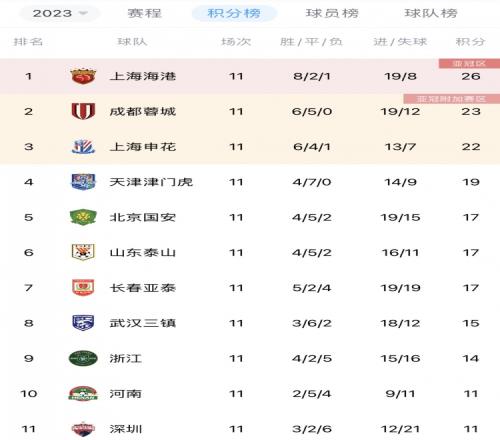Screen dimensions: 500x440
Task: Click the 天津津门虎 team badge
Action: 83,182
